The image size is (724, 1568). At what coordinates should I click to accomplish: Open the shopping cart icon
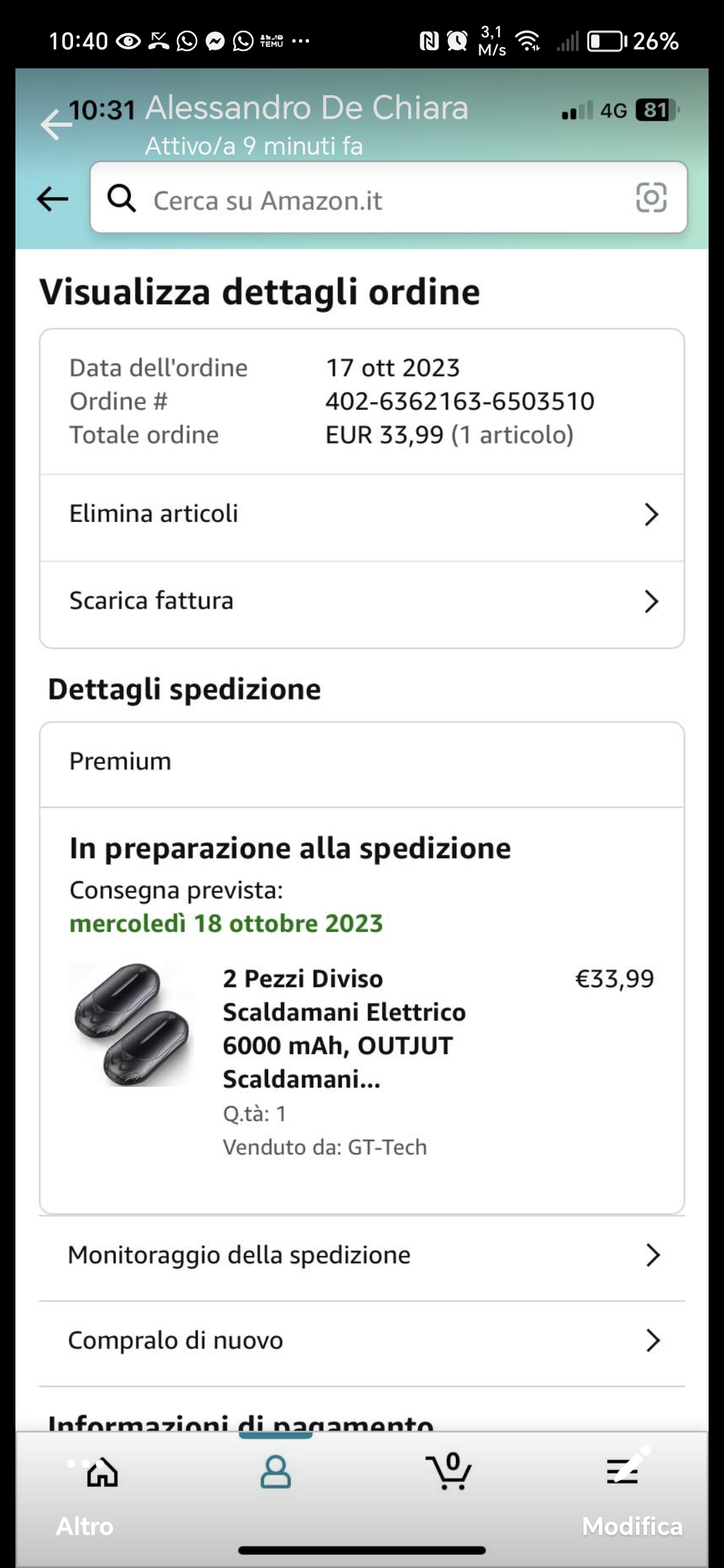click(448, 1472)
